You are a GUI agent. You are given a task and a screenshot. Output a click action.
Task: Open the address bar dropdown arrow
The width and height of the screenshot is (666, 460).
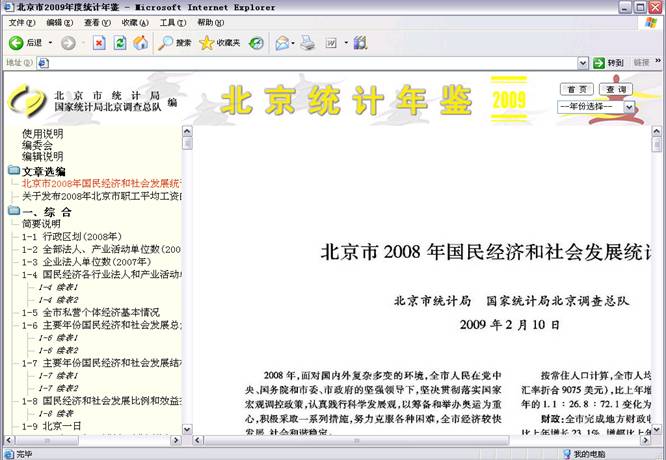tap(583, 63)
